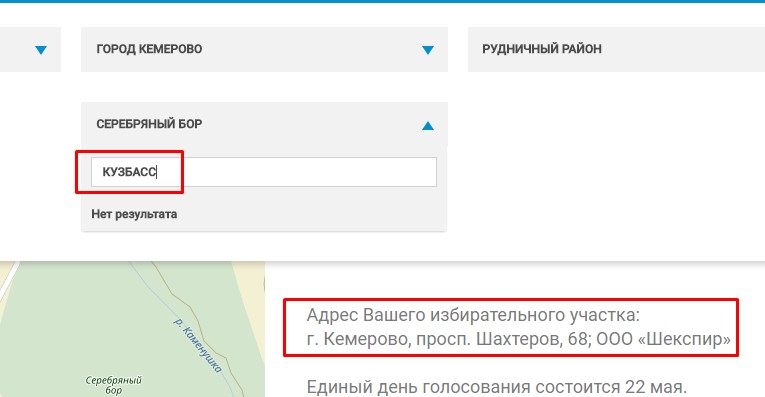Open the РУДНИЧНЫЙ РАЙОН dropdown

pyautogui.click(x=616, y=49)
